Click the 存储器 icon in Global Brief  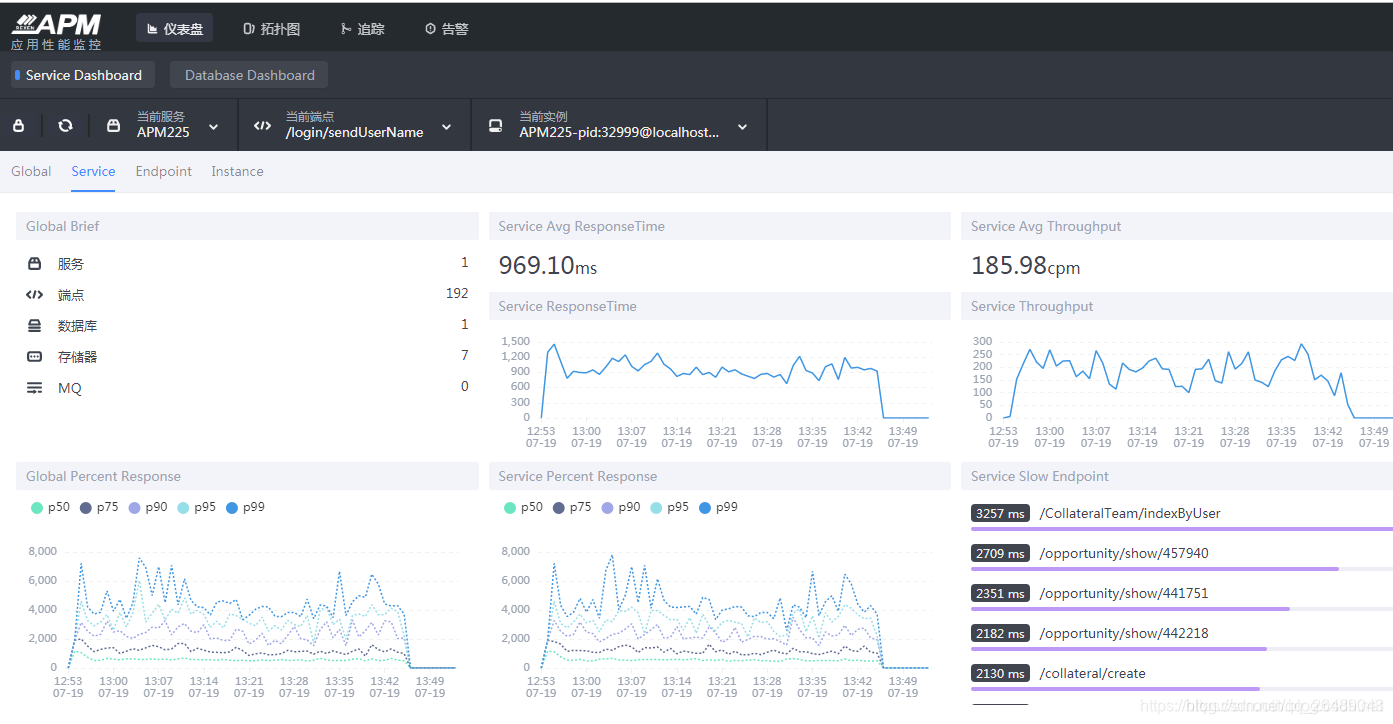35,357
